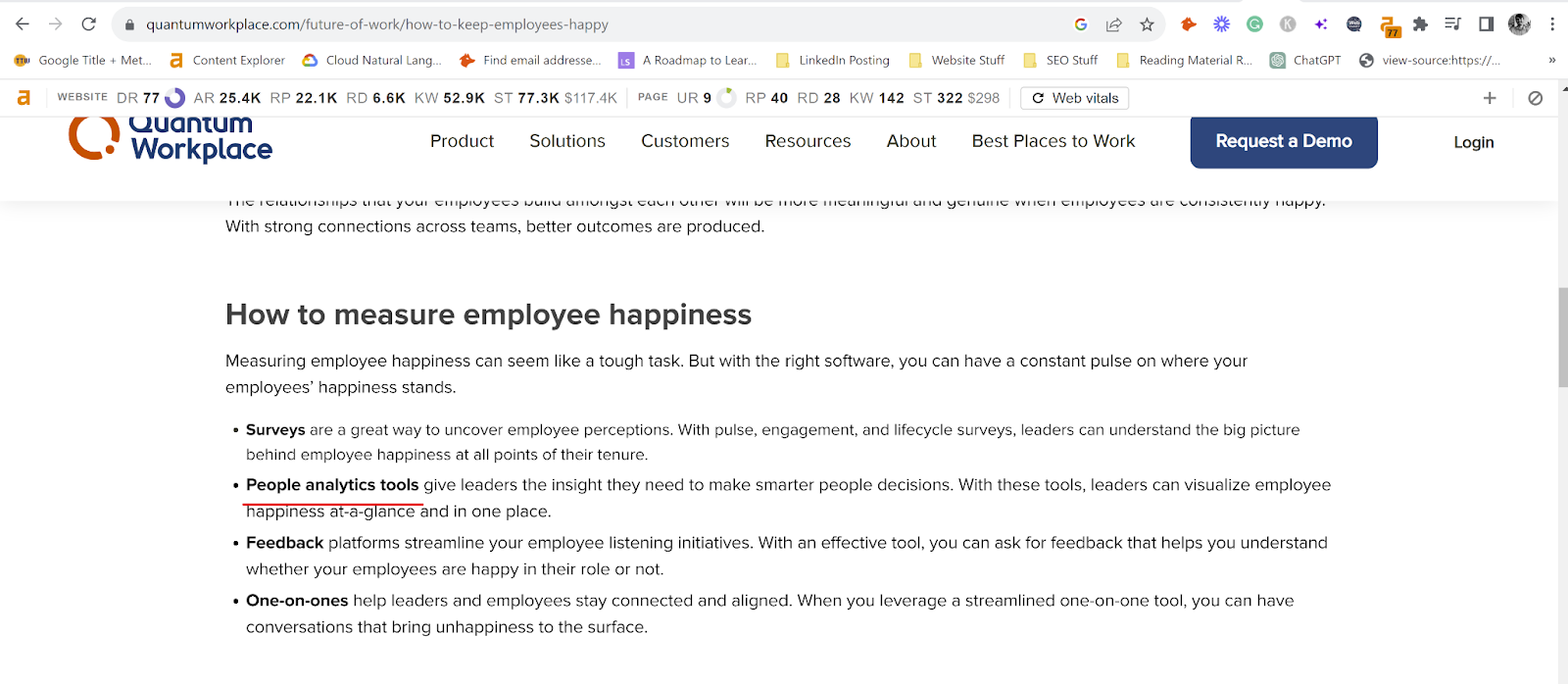The height and width of the screenshot is (684, 1568).
Task: Open the Extensions puzzle menu
Action: [1420, 24]
